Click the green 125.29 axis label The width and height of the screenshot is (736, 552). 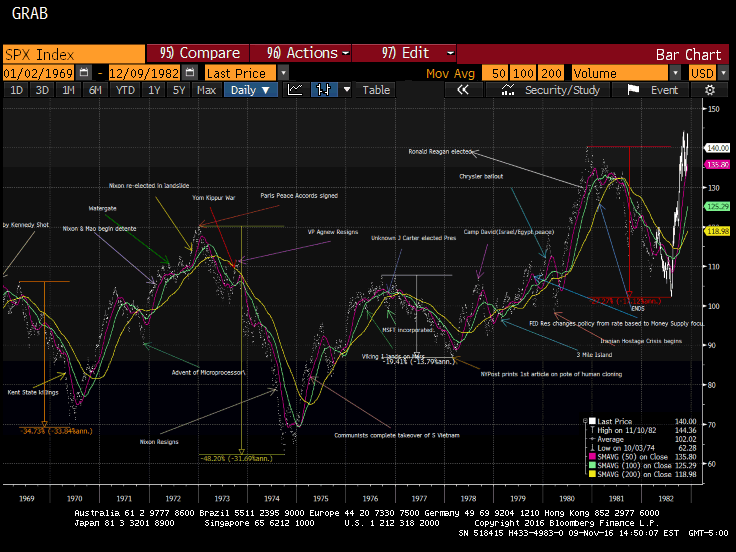click(718, 206)
